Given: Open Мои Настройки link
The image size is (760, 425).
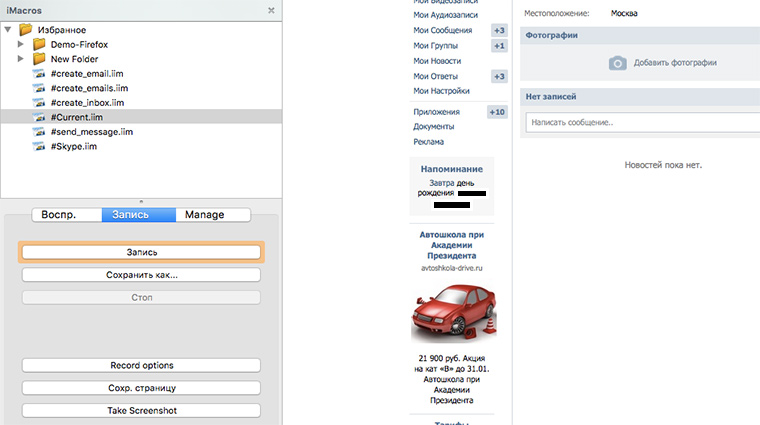Looking at the screenshot, I should [441, 91].
